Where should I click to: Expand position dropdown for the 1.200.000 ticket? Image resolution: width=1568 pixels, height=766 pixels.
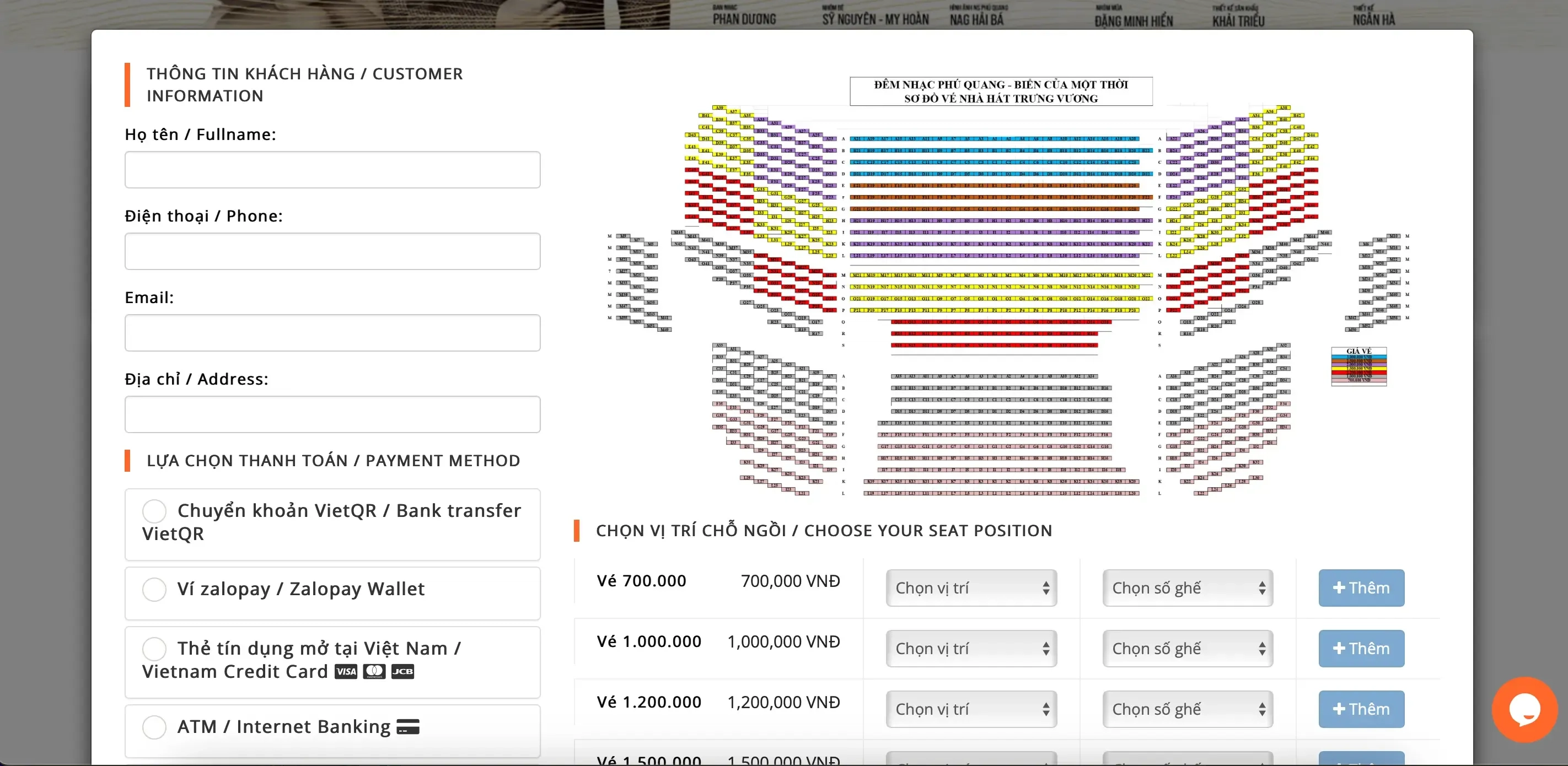[x=971, y=709]
